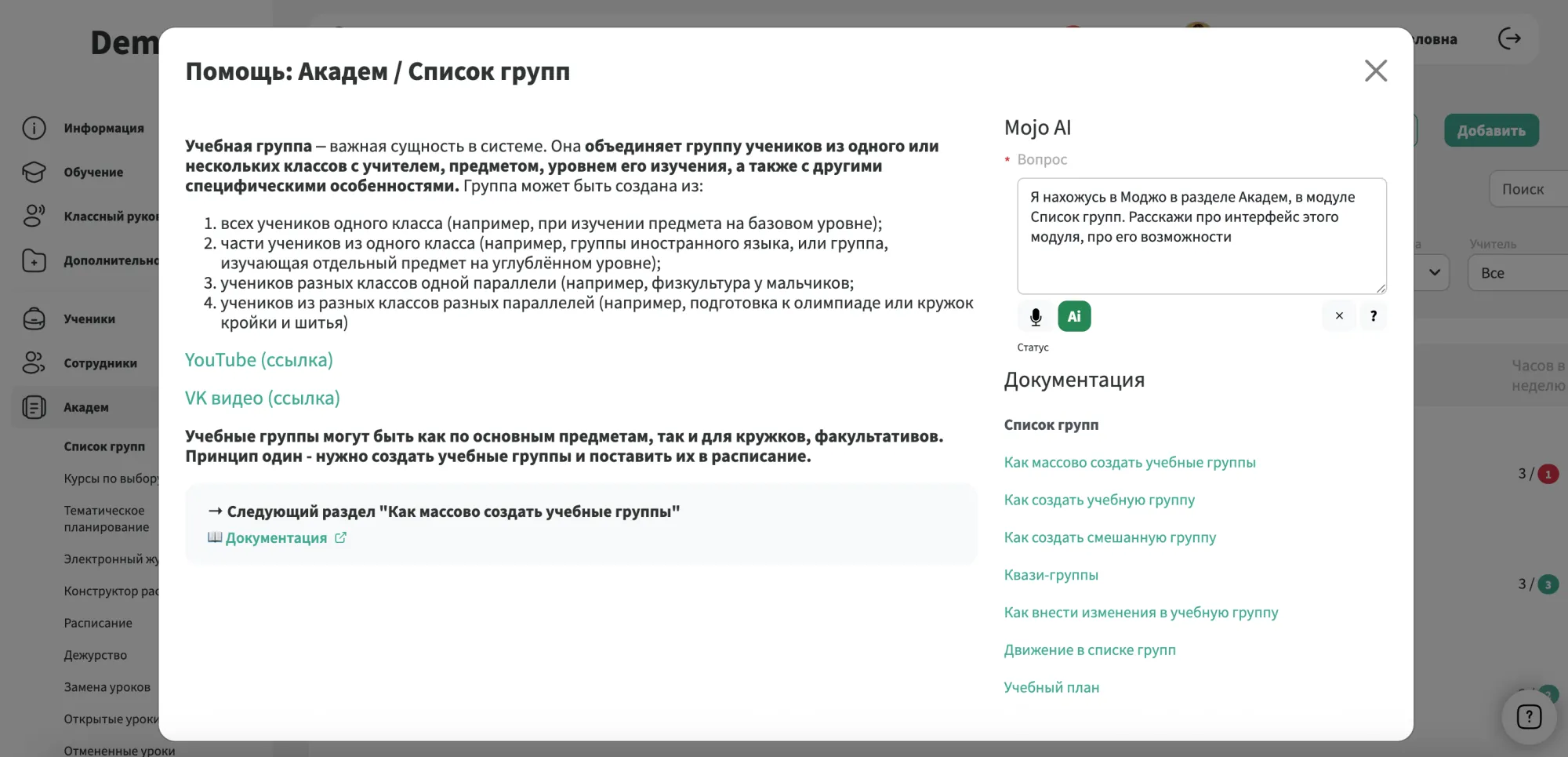Click the Информация sidebar icon

point(34,128)
